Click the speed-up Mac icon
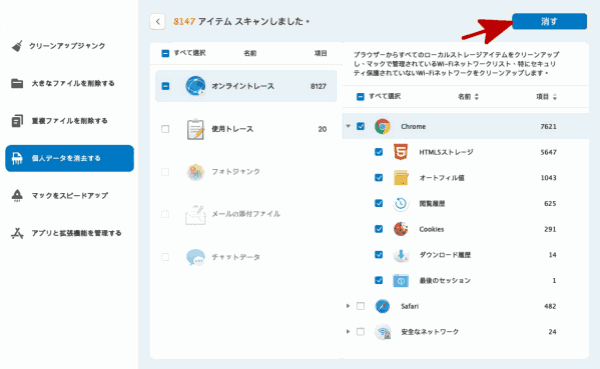 click(x=17, y=196)
